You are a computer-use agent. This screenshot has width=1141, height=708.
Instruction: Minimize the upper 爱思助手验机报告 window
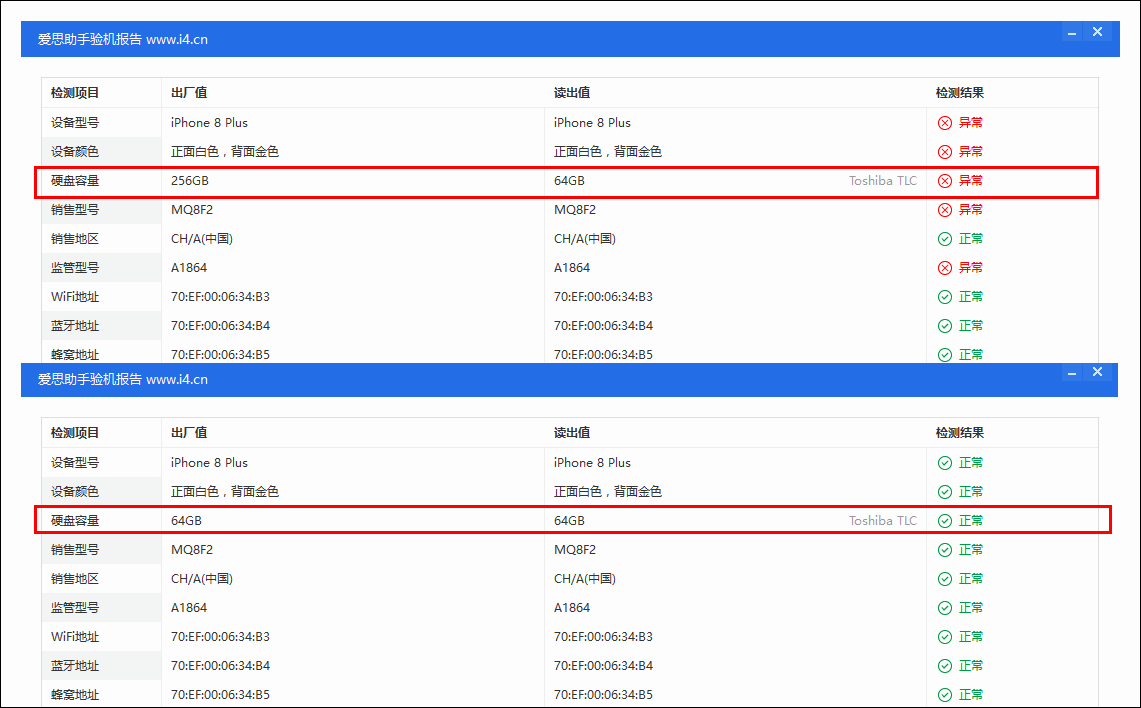(1072, 33)
